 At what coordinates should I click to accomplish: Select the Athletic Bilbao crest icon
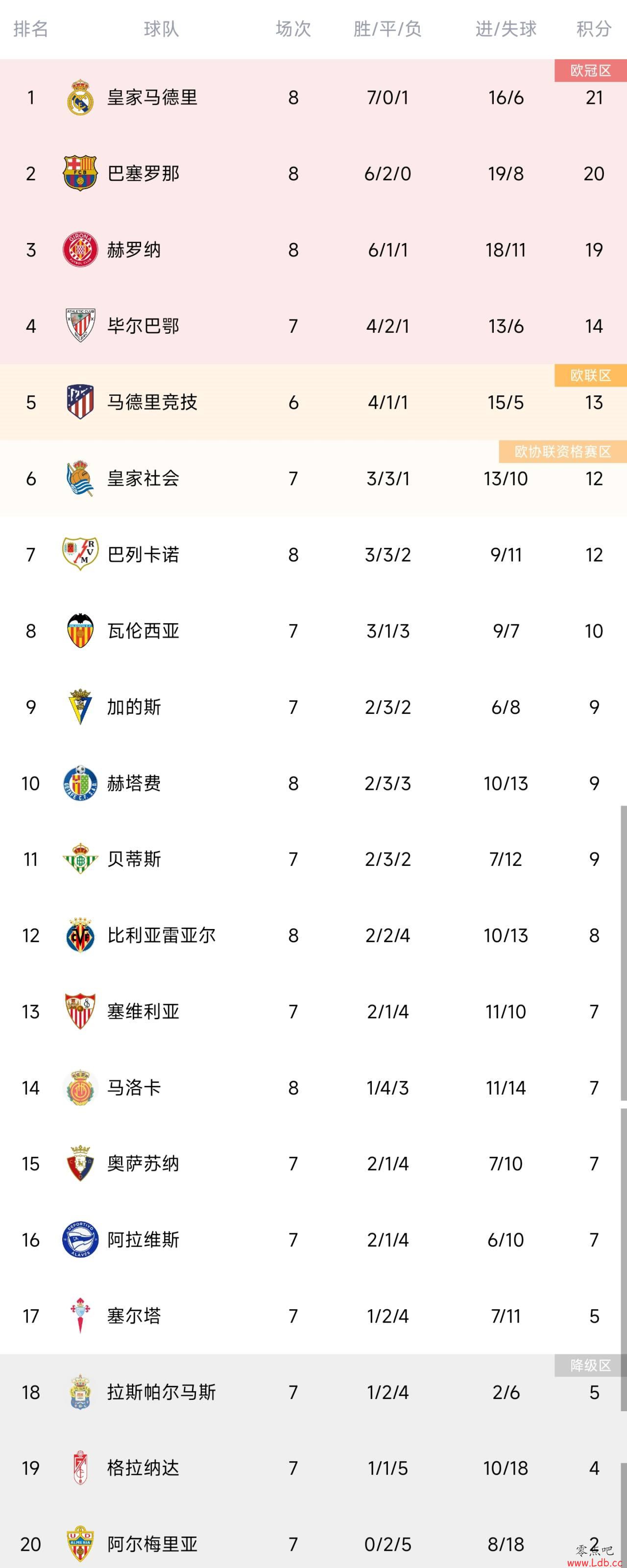80,326
